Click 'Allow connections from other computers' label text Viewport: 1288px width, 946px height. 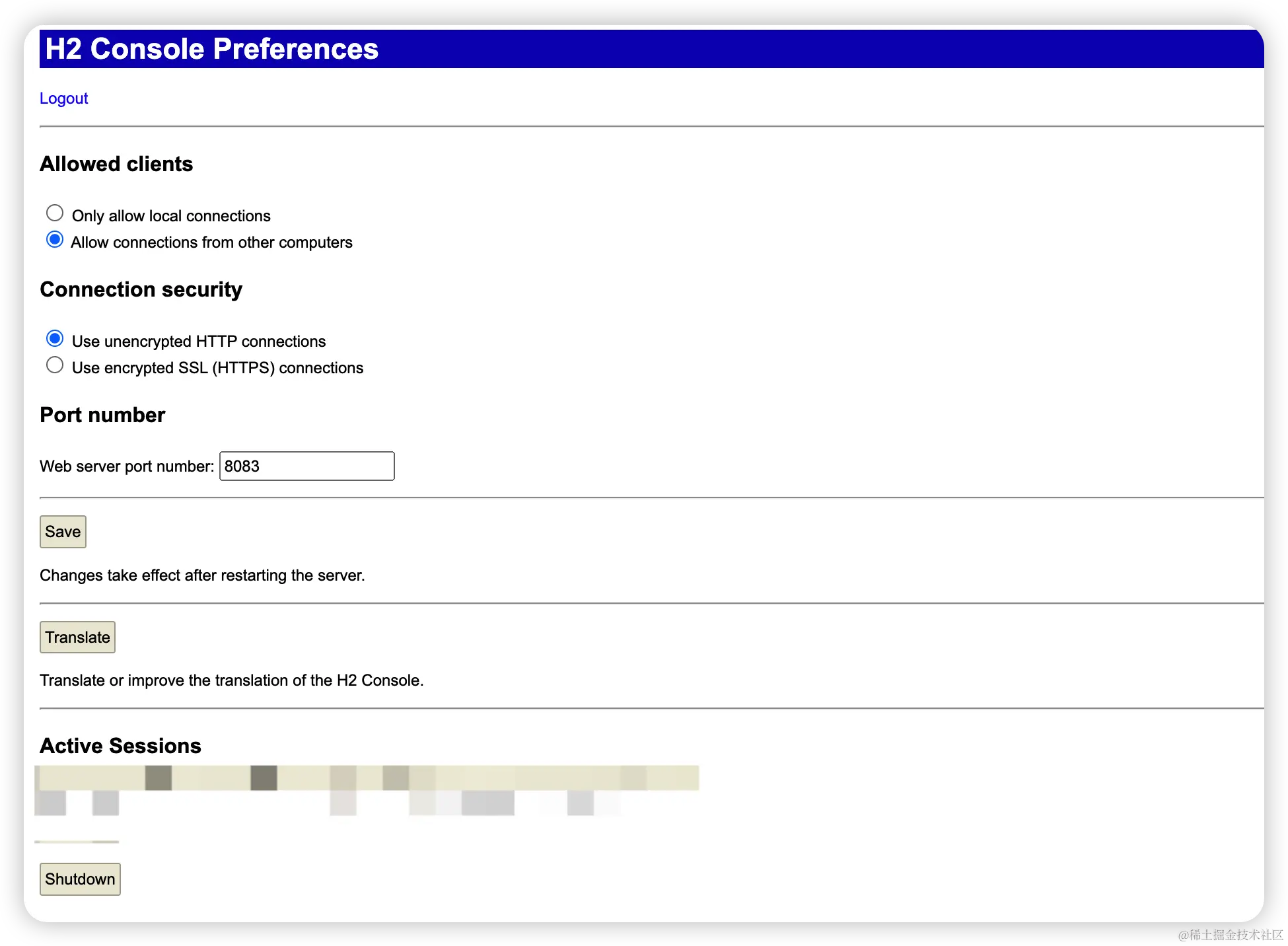(211, 242)
